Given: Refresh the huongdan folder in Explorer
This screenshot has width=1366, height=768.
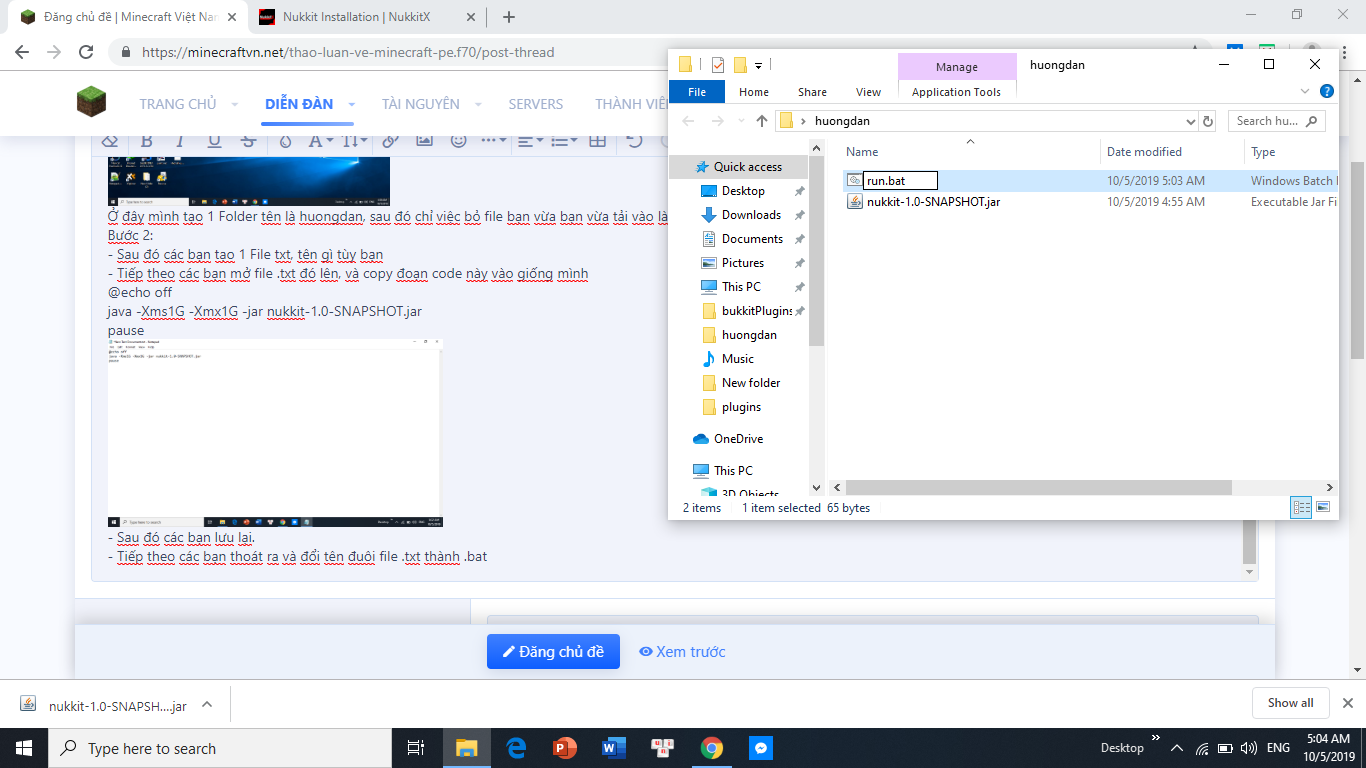Looking at the screenshot, I should (1208, 121).
